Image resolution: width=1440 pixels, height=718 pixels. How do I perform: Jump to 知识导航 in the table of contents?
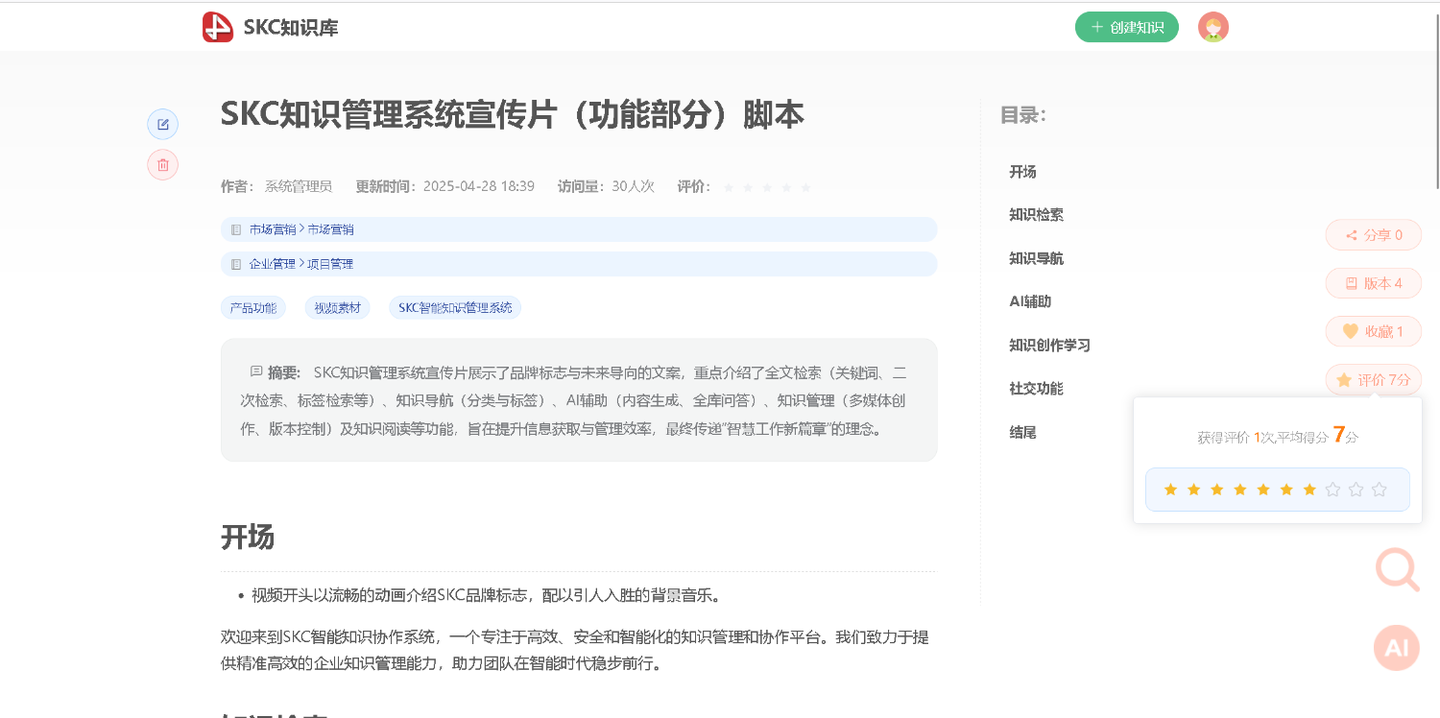(1036, 258)
